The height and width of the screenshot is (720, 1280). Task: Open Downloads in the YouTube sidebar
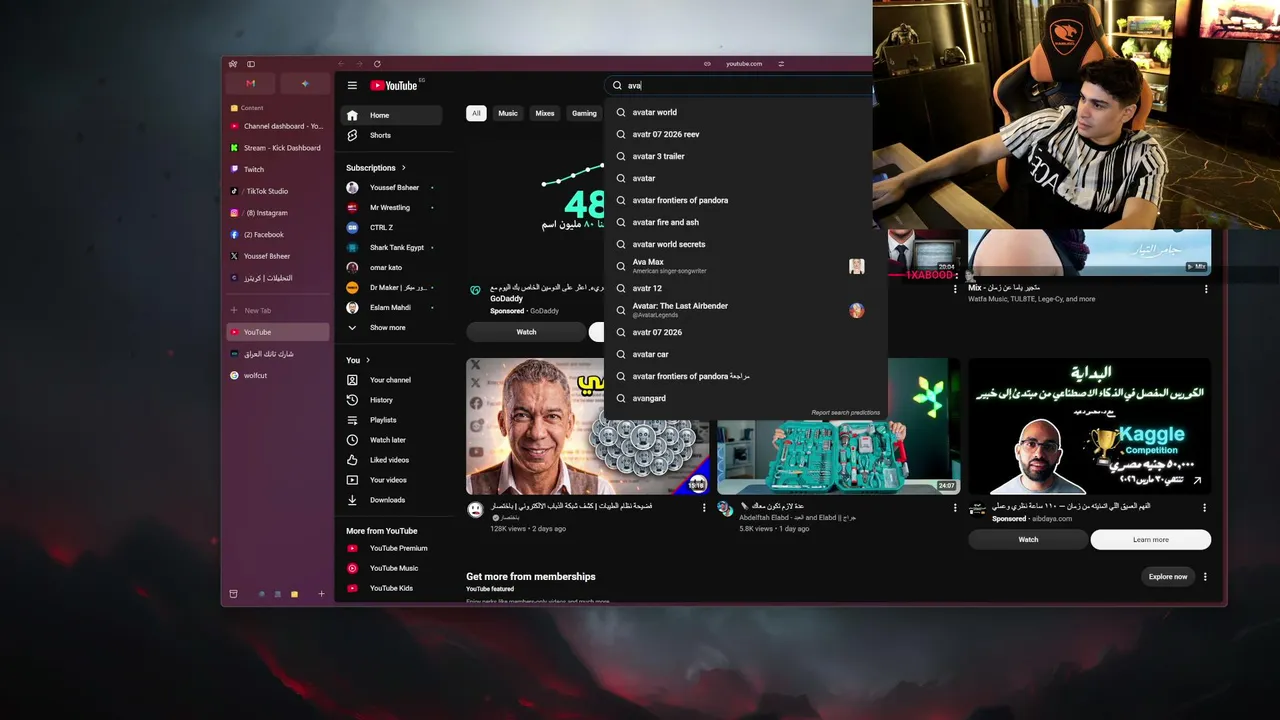[391, 500]
